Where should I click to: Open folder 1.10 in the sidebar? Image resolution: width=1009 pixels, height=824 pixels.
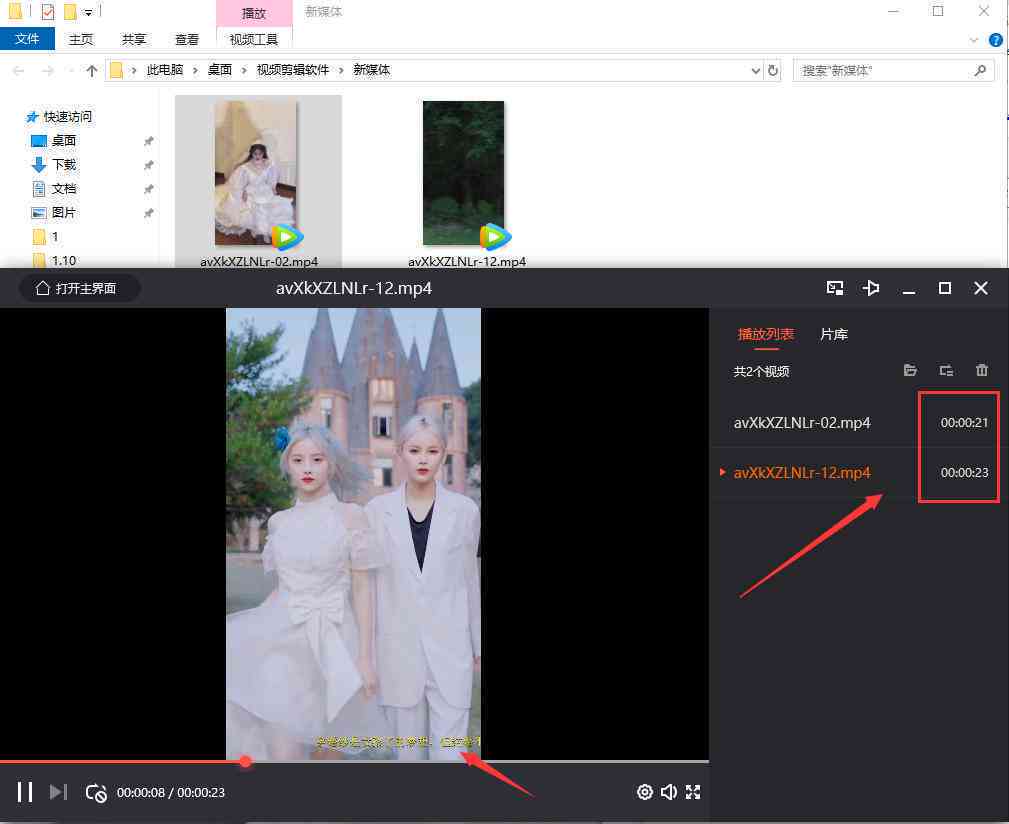point(54,261)
